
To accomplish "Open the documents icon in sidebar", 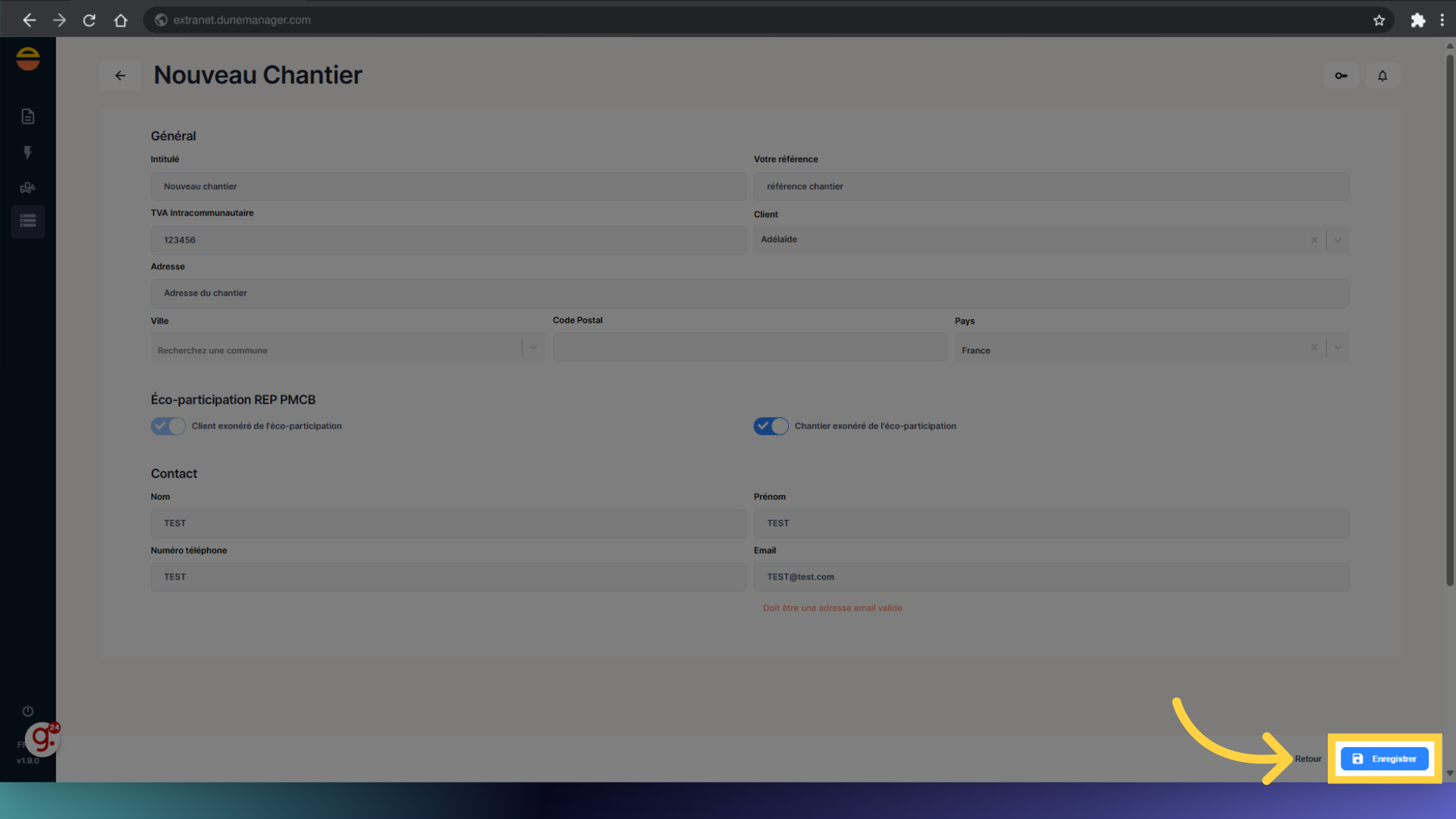I will pos(28,116).
